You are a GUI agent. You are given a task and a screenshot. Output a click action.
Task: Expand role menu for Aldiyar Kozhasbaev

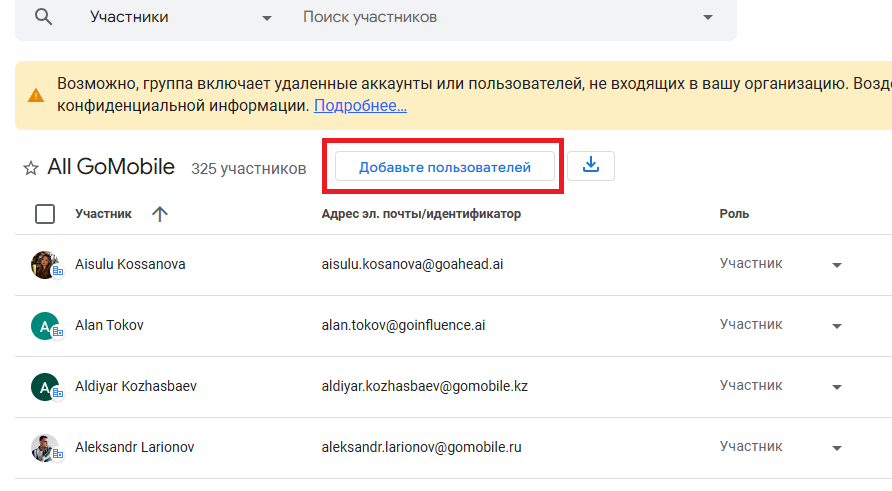pos(837,387)
